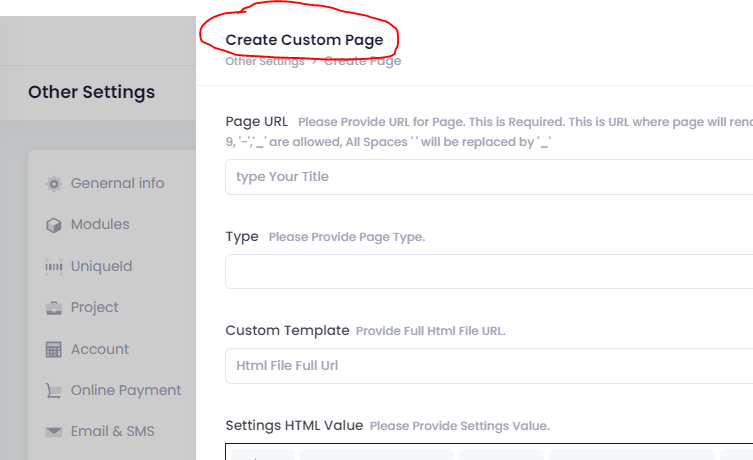The image size is (753, 460).
Task: Open Project settings from the sidebar
Action: pos(95,307)
